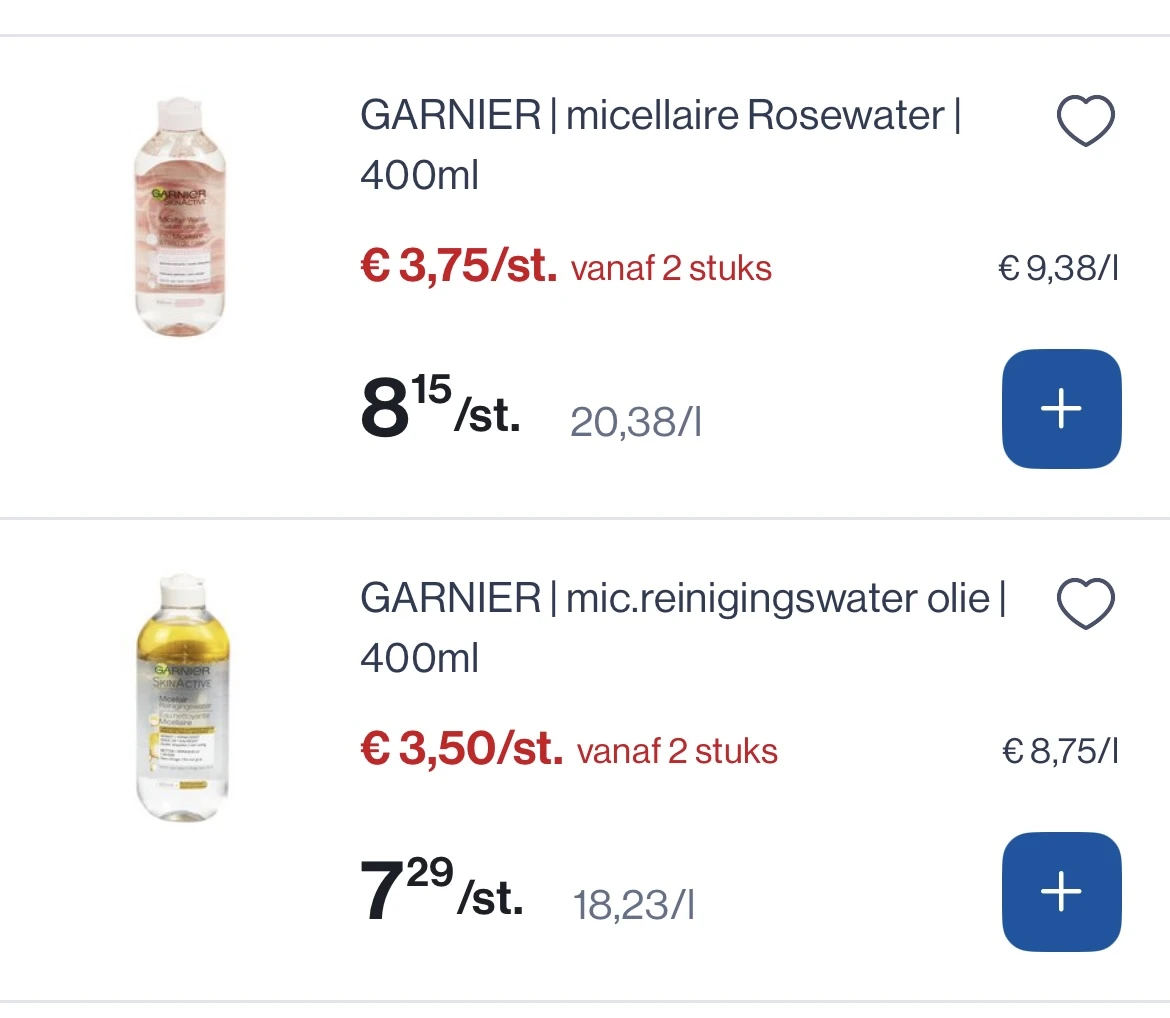
Task: Tap the regular price 8,15 per stuk
Action: [x=440, y=406]
